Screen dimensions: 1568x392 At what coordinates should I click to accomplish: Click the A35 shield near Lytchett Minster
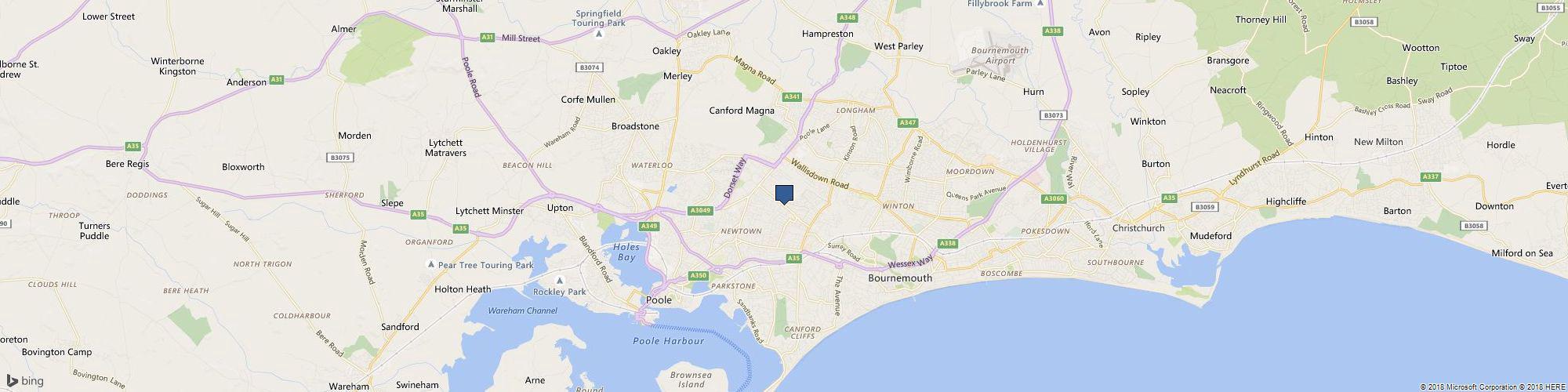tap(460, 228)
